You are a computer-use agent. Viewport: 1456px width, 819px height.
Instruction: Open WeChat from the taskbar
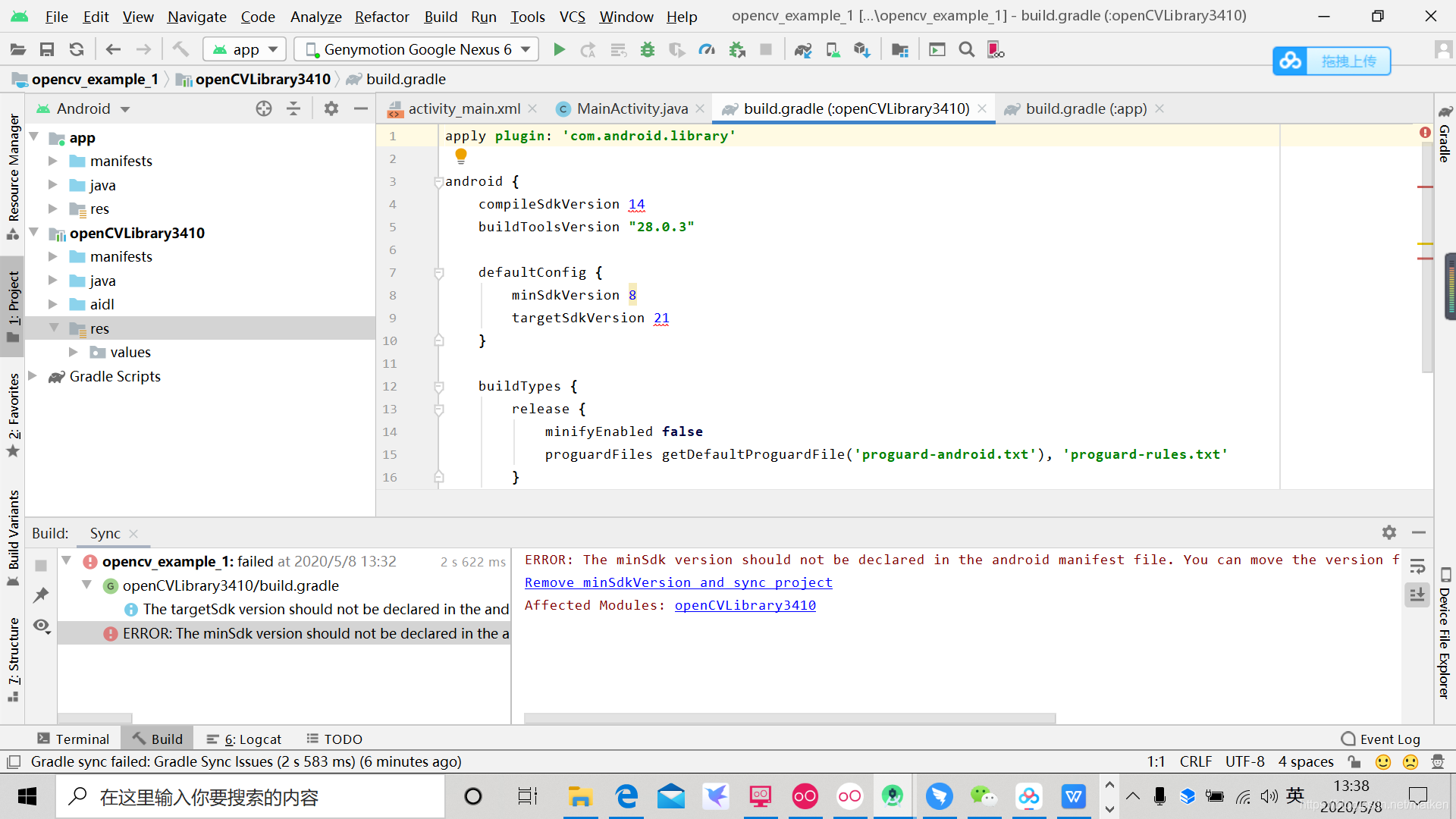pos(984,796)
